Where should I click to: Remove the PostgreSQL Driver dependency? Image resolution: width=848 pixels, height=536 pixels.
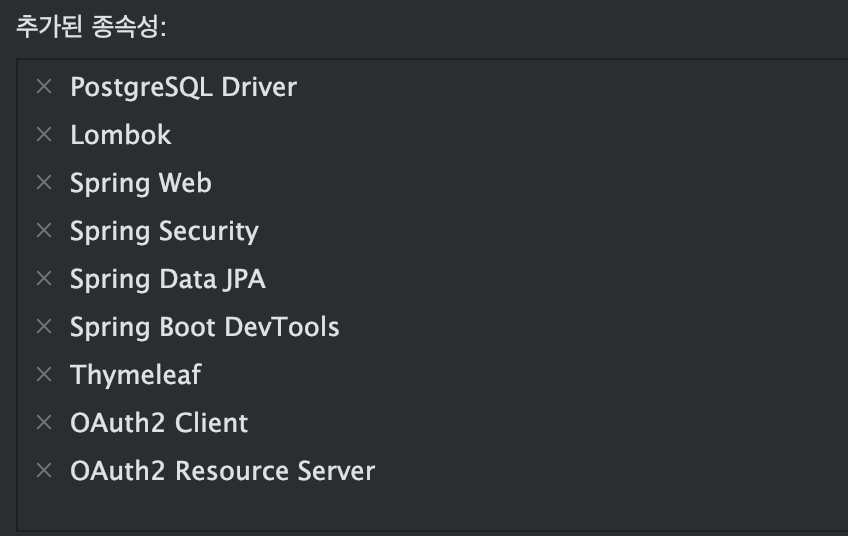(44, 87)
